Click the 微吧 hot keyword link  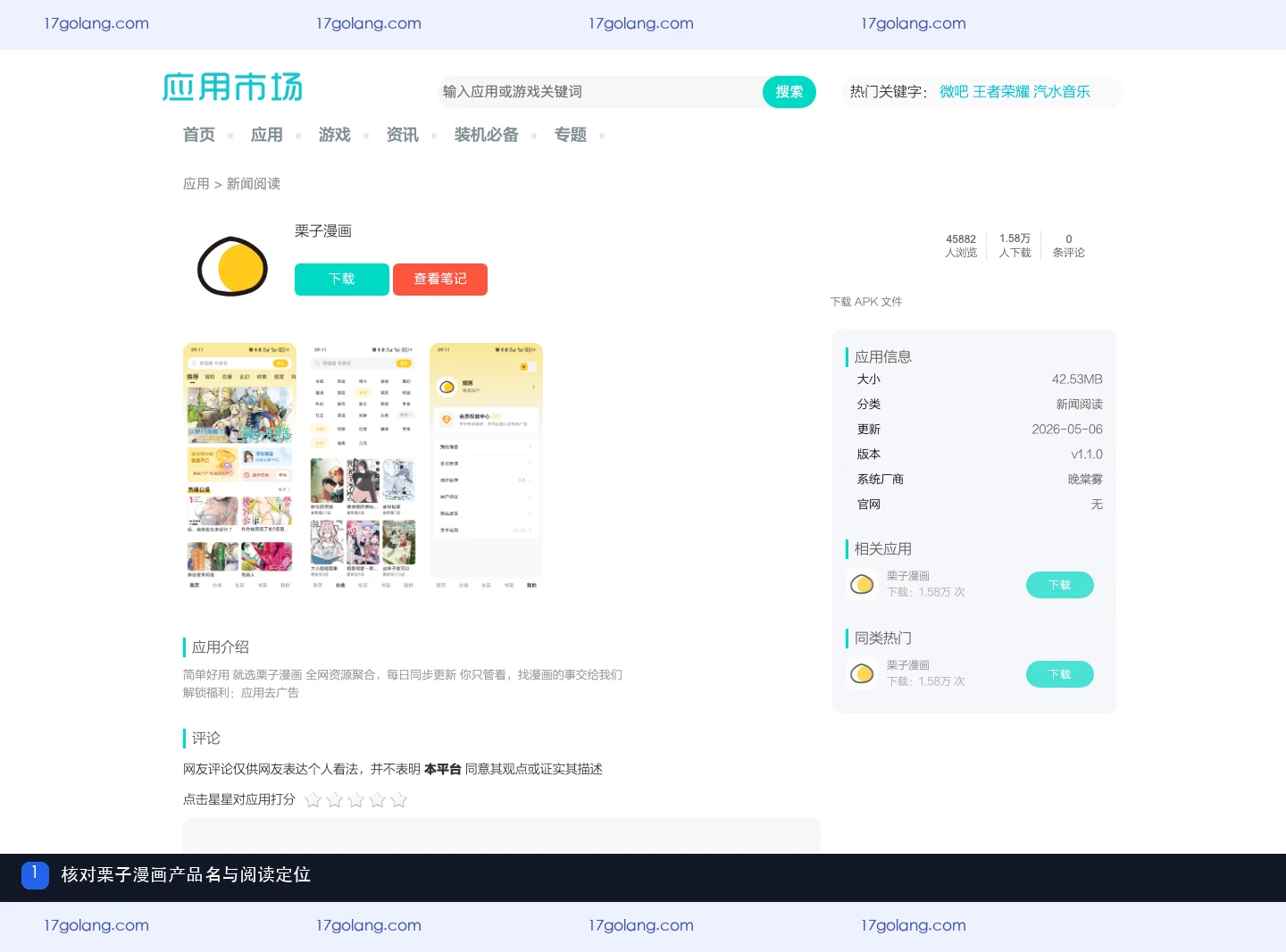pos(954,92)
